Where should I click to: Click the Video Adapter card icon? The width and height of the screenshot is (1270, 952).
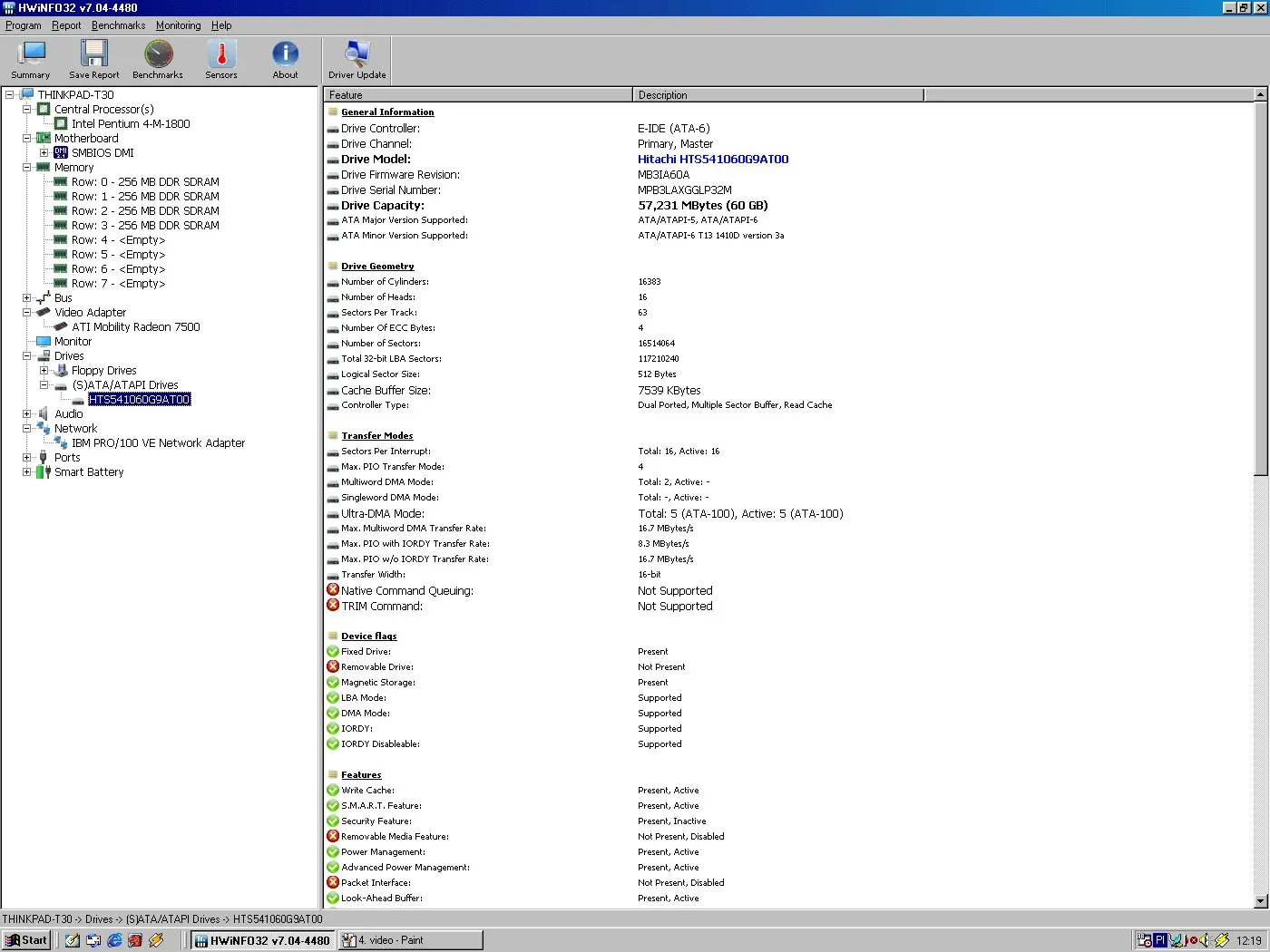44,312
